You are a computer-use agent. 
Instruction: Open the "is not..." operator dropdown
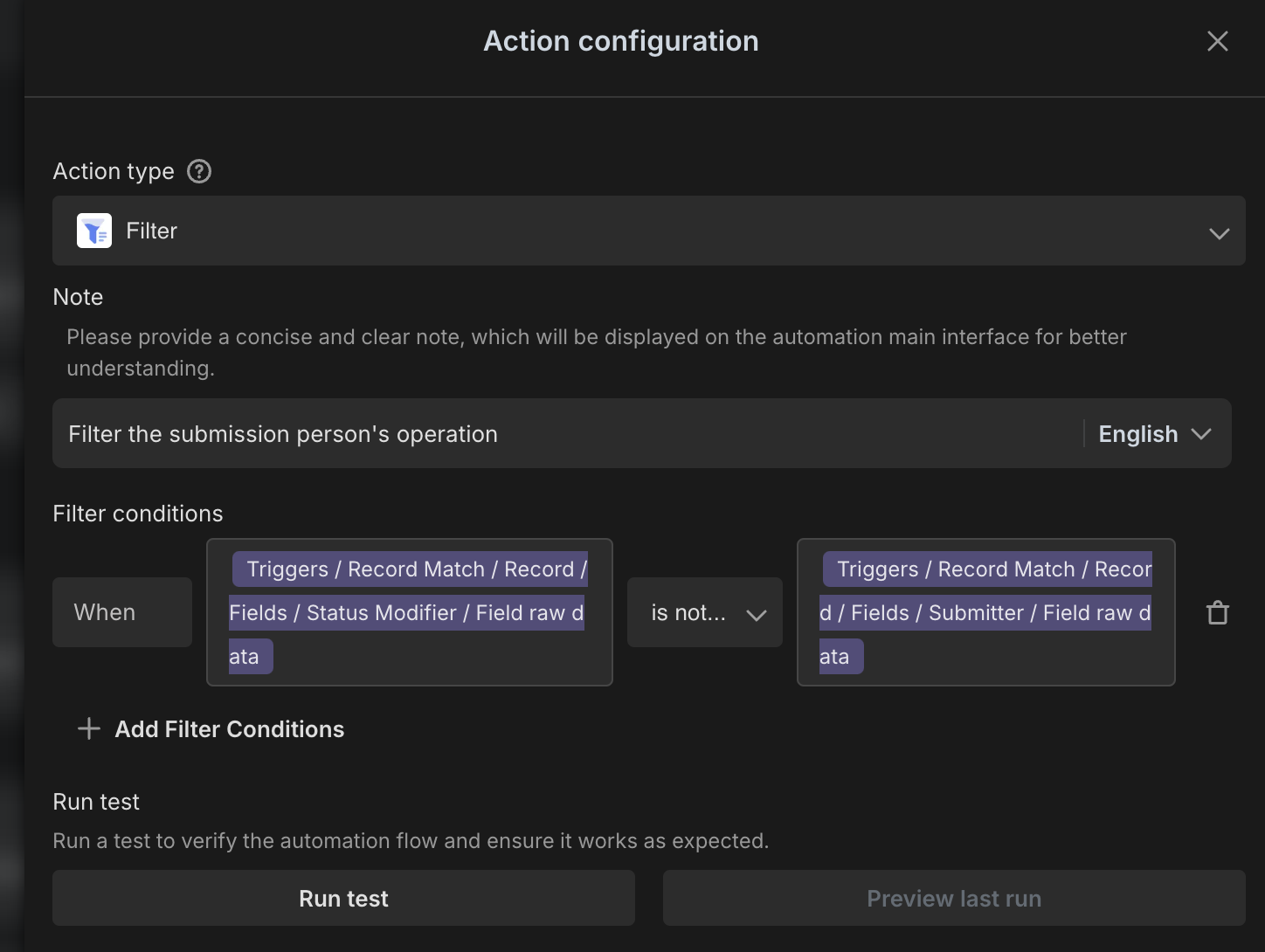click(705, 612)
